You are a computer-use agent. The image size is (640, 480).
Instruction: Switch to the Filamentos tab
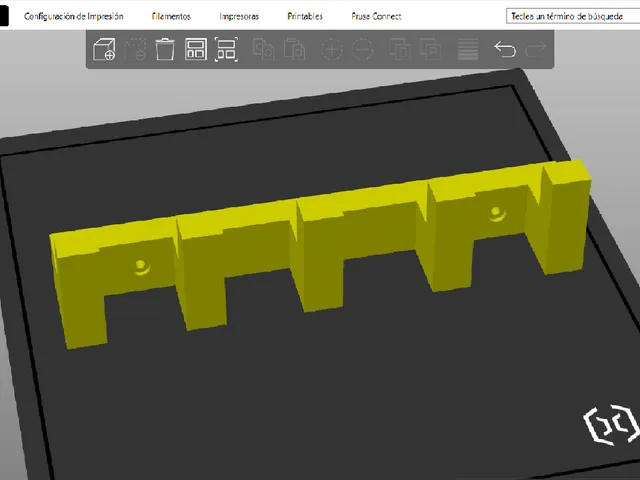pyautogui.click(x=171, y=16)
